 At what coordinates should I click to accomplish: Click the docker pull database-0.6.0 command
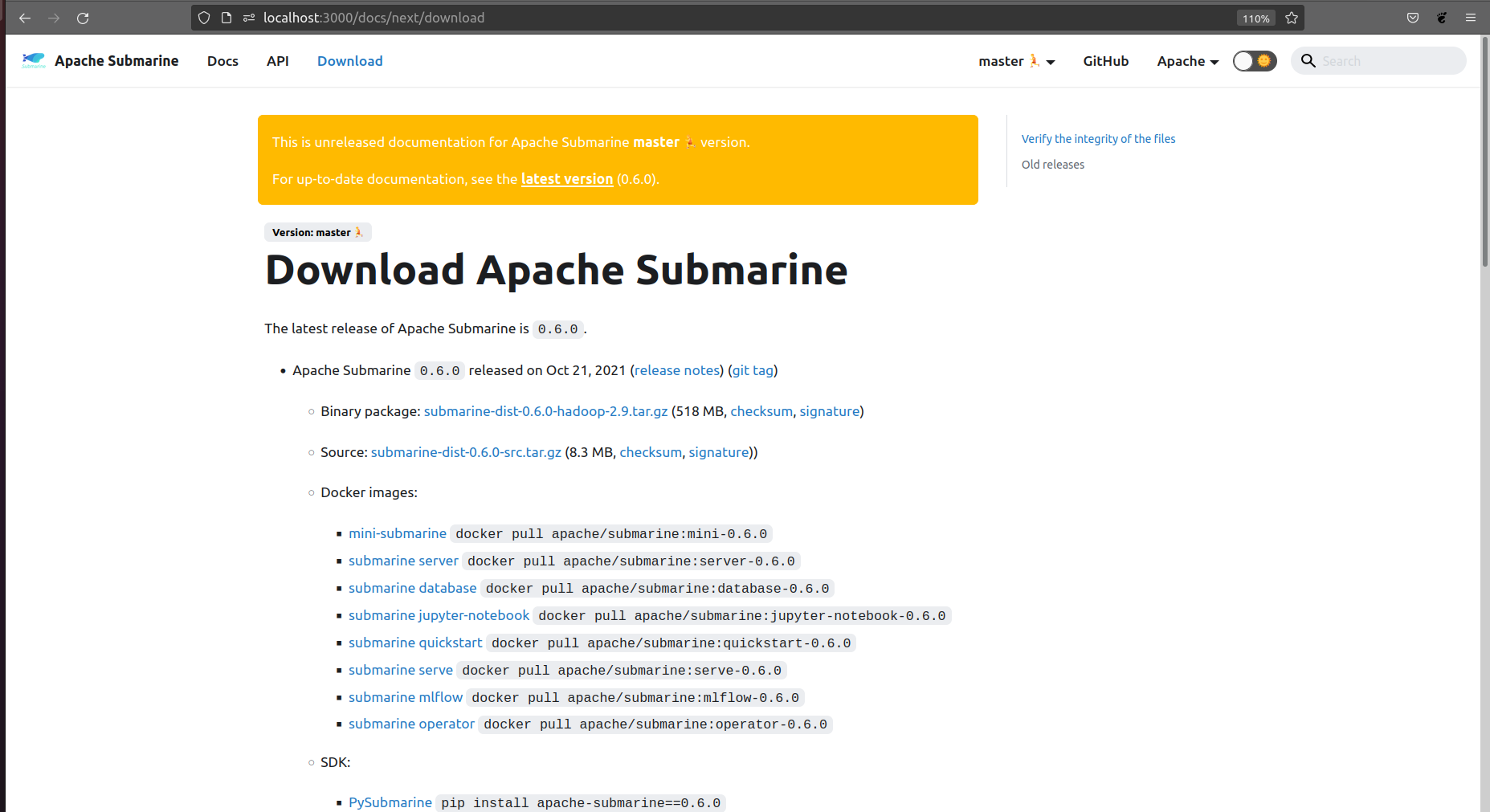(x=658, y=589)
